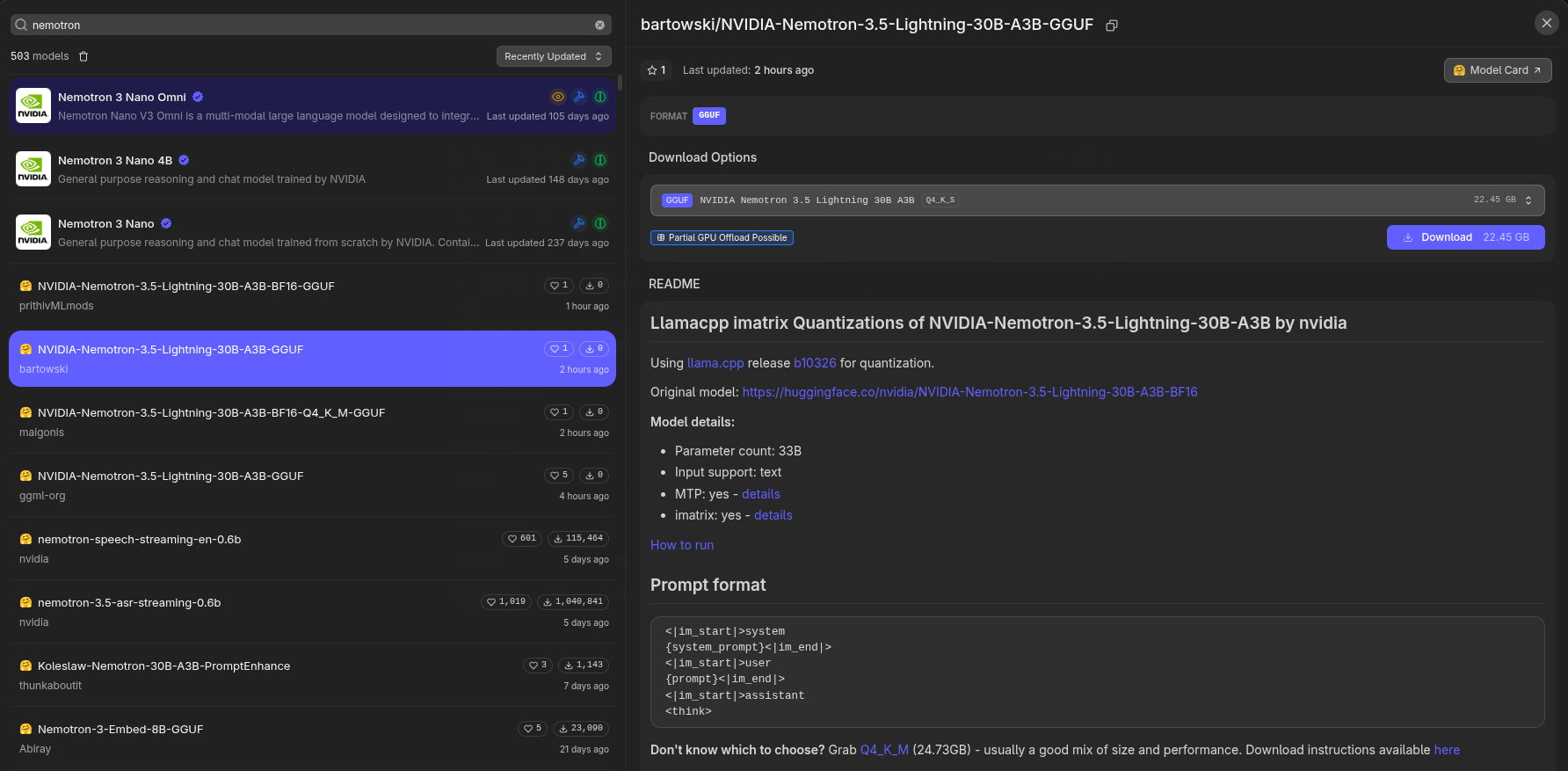
Task: Click the brain icon in the 237 days ago row
Action: pyautogui.click(x=600, y=223)
